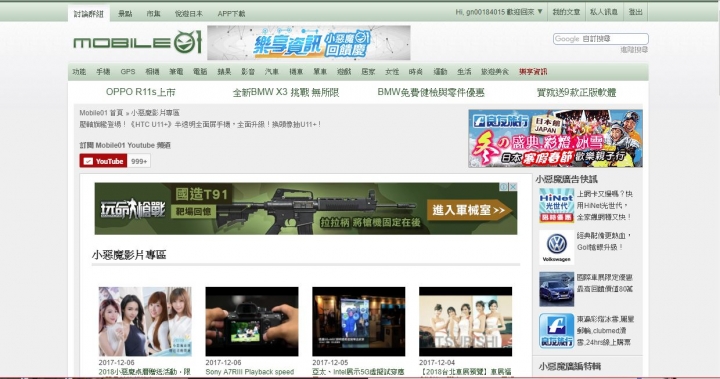
Task: Open the auto show models video thumbnail
Action: (465, 322)
